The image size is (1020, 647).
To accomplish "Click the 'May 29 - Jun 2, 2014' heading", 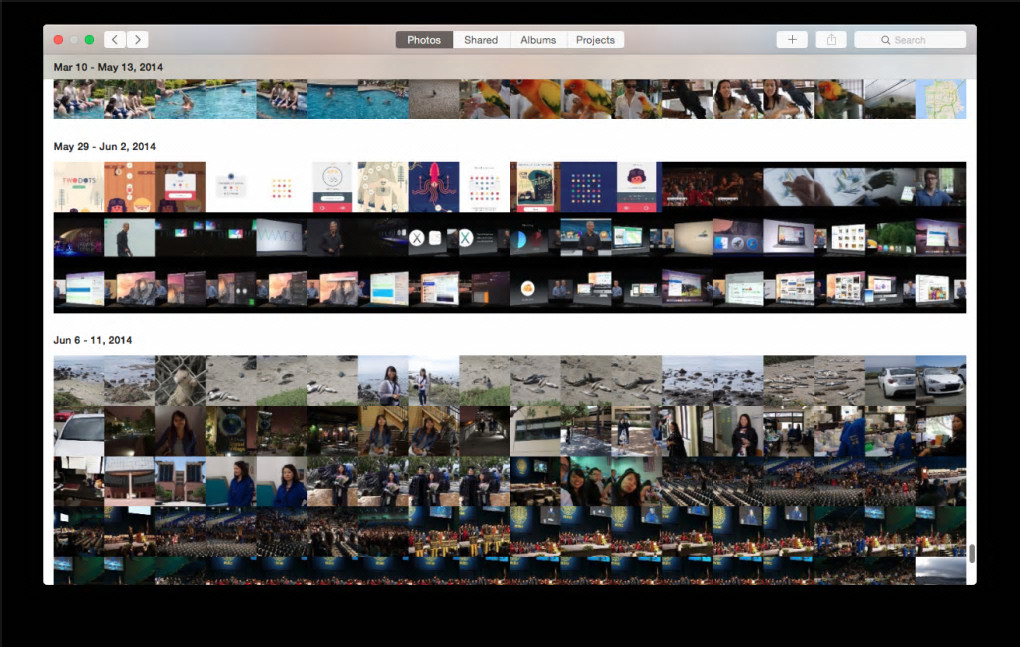I will click(x=105, y=146).
